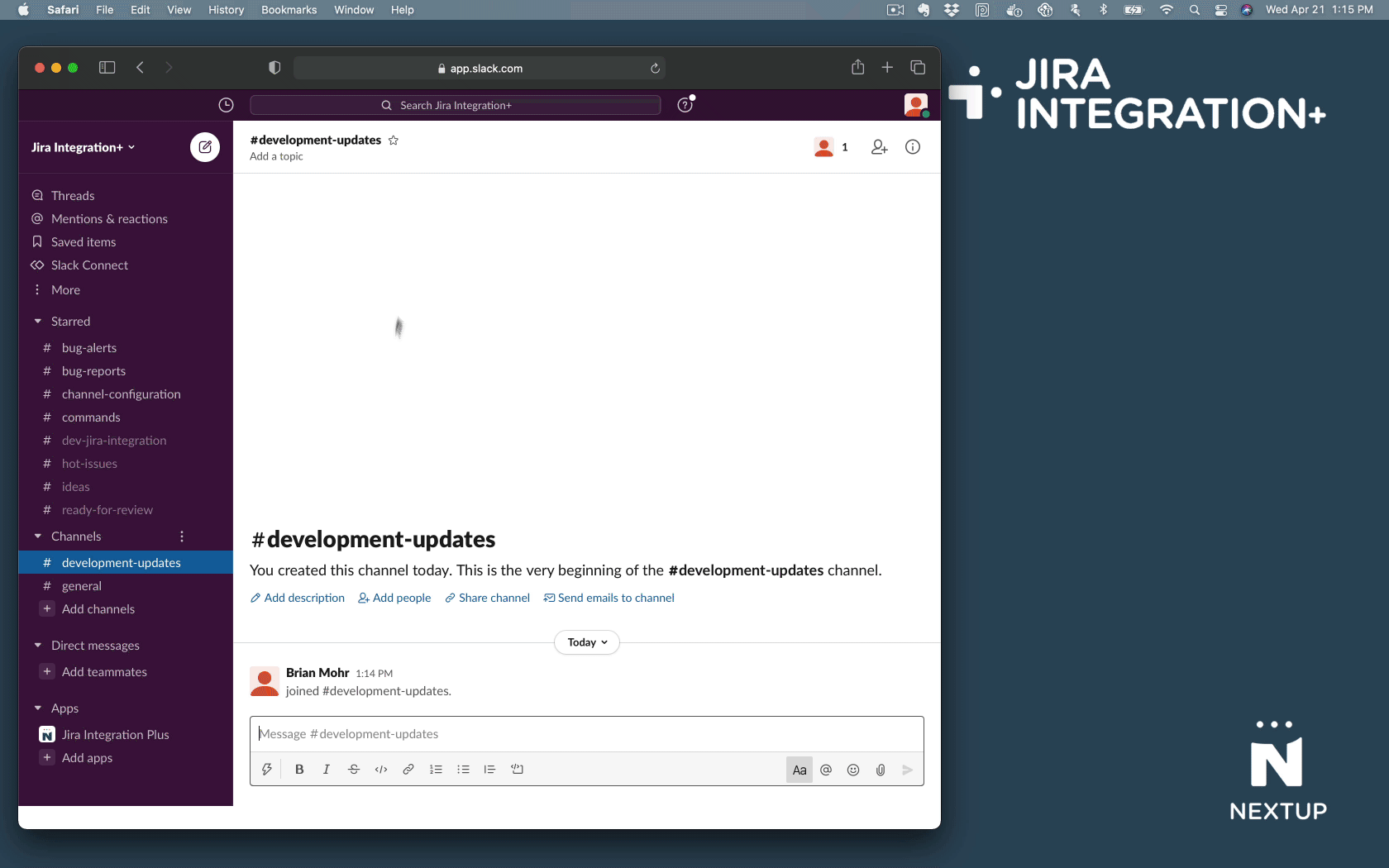Toggle strikethrough formatting
The height and width of the screenshot is (868, 1389).
coord(354,770)
